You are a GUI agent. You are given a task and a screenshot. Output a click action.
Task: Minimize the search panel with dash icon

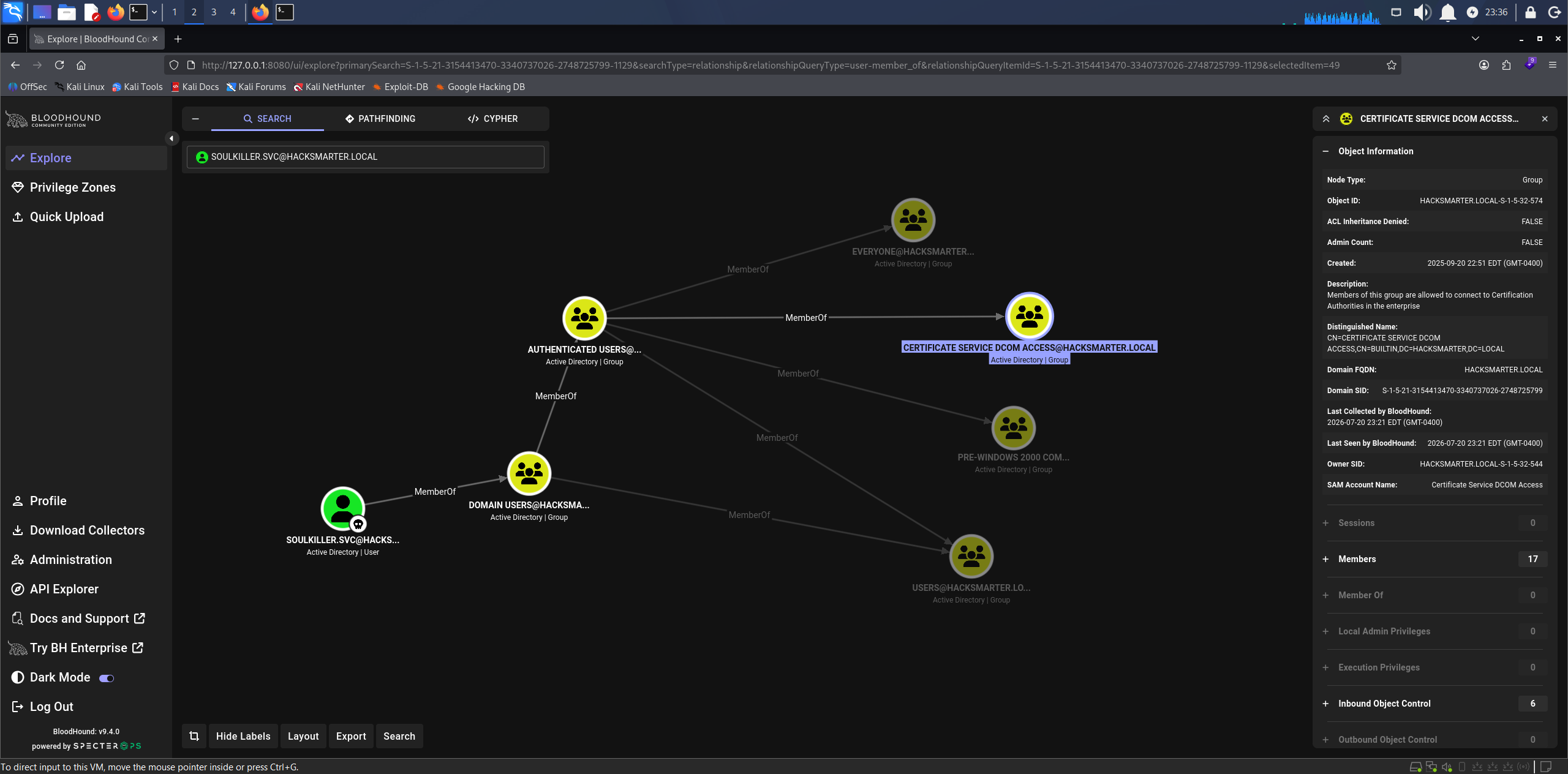point(195,119)
